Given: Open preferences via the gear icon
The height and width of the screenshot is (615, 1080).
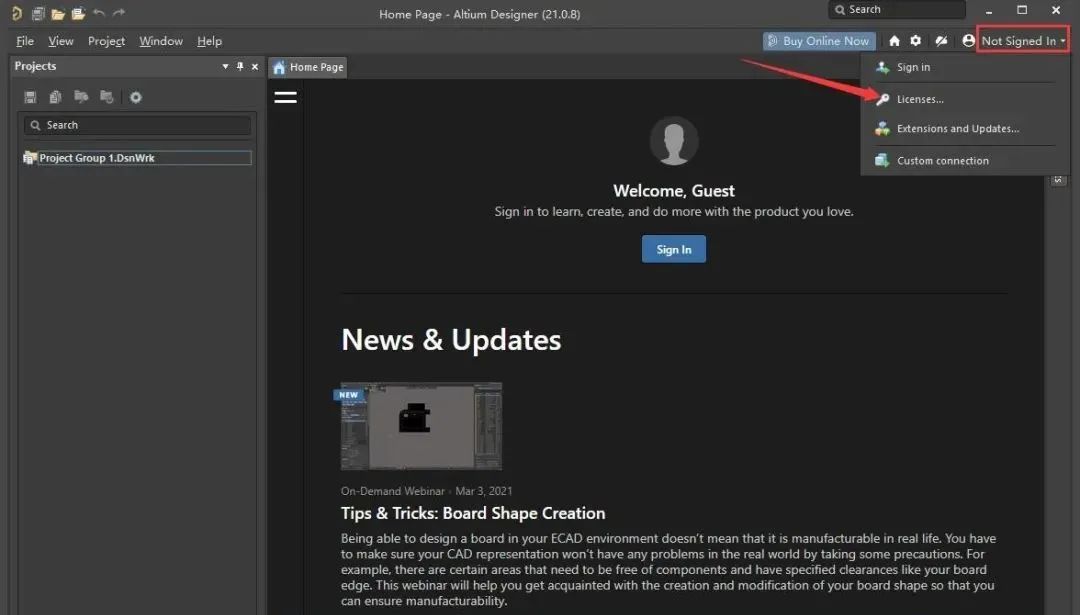Looking at the screenshot, I should coord(916,41).
